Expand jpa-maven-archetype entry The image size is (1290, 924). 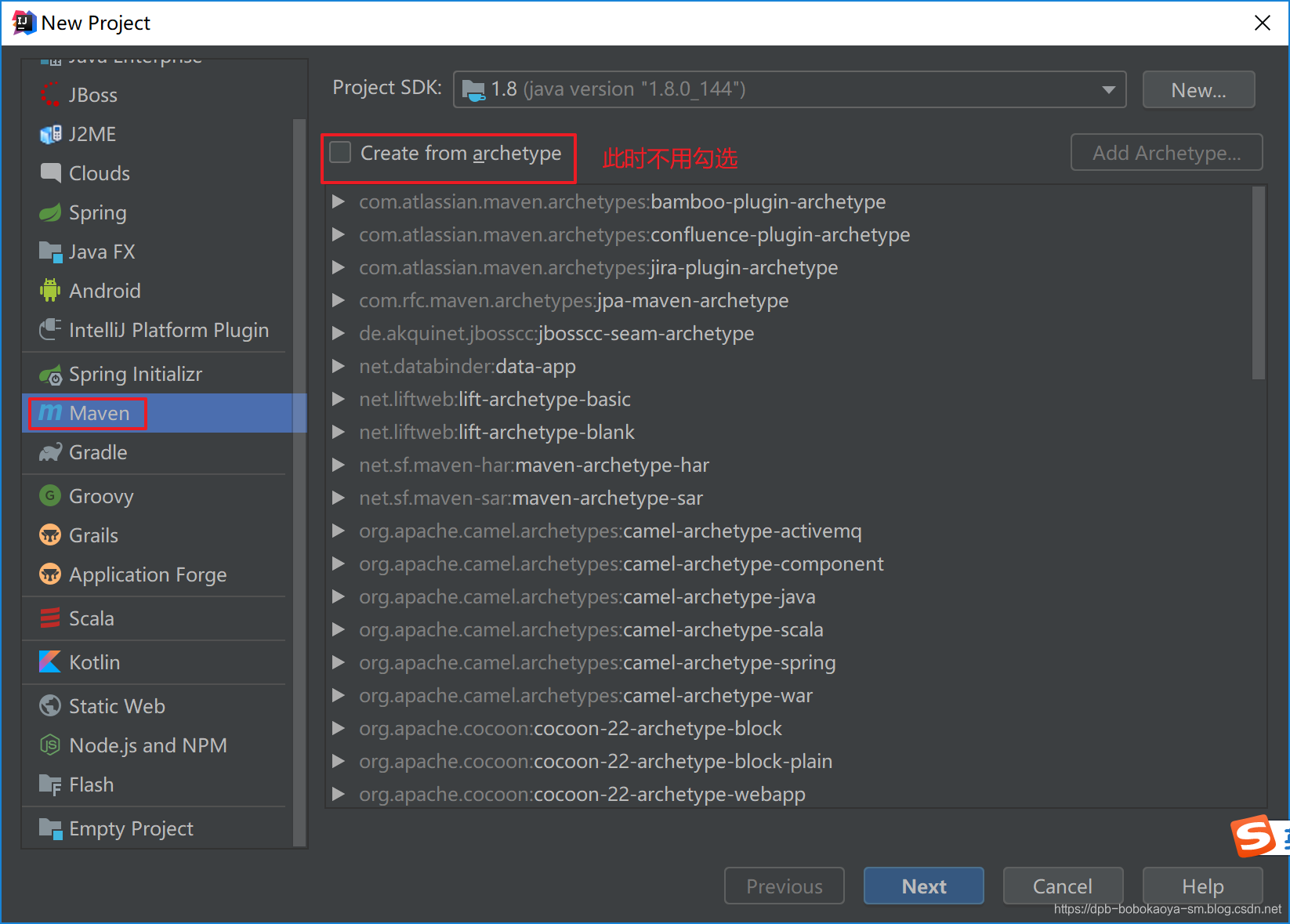pos(339,300)
